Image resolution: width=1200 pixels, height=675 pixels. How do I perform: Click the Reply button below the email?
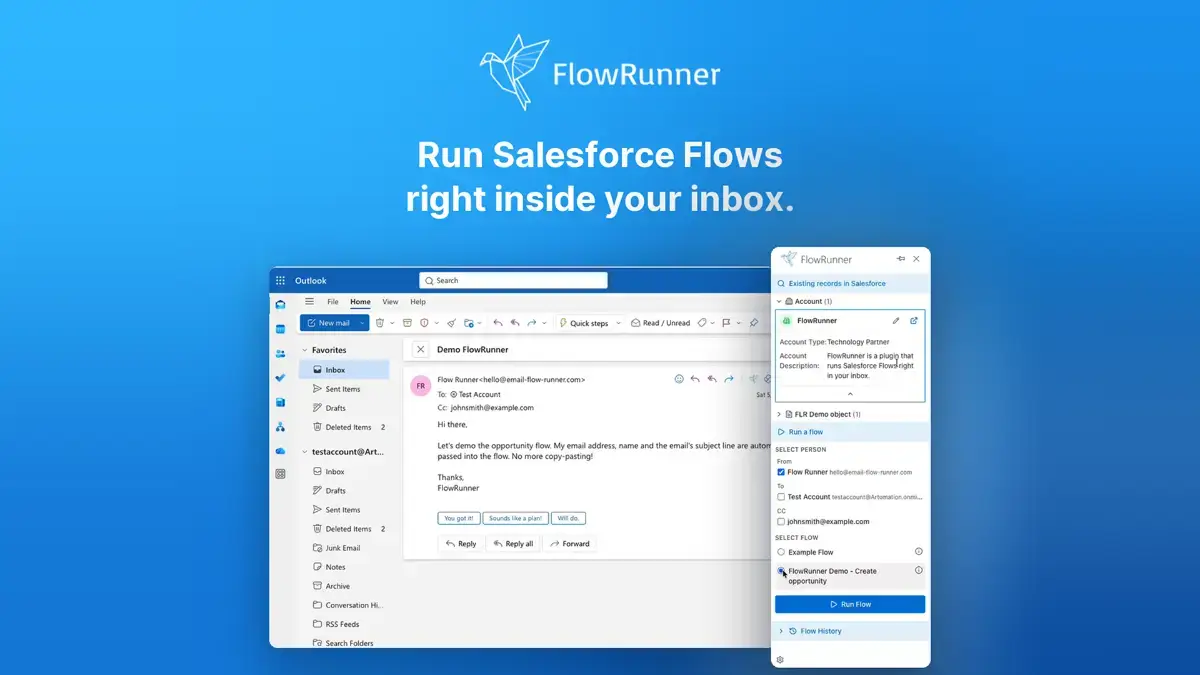(x=461, y=544)
